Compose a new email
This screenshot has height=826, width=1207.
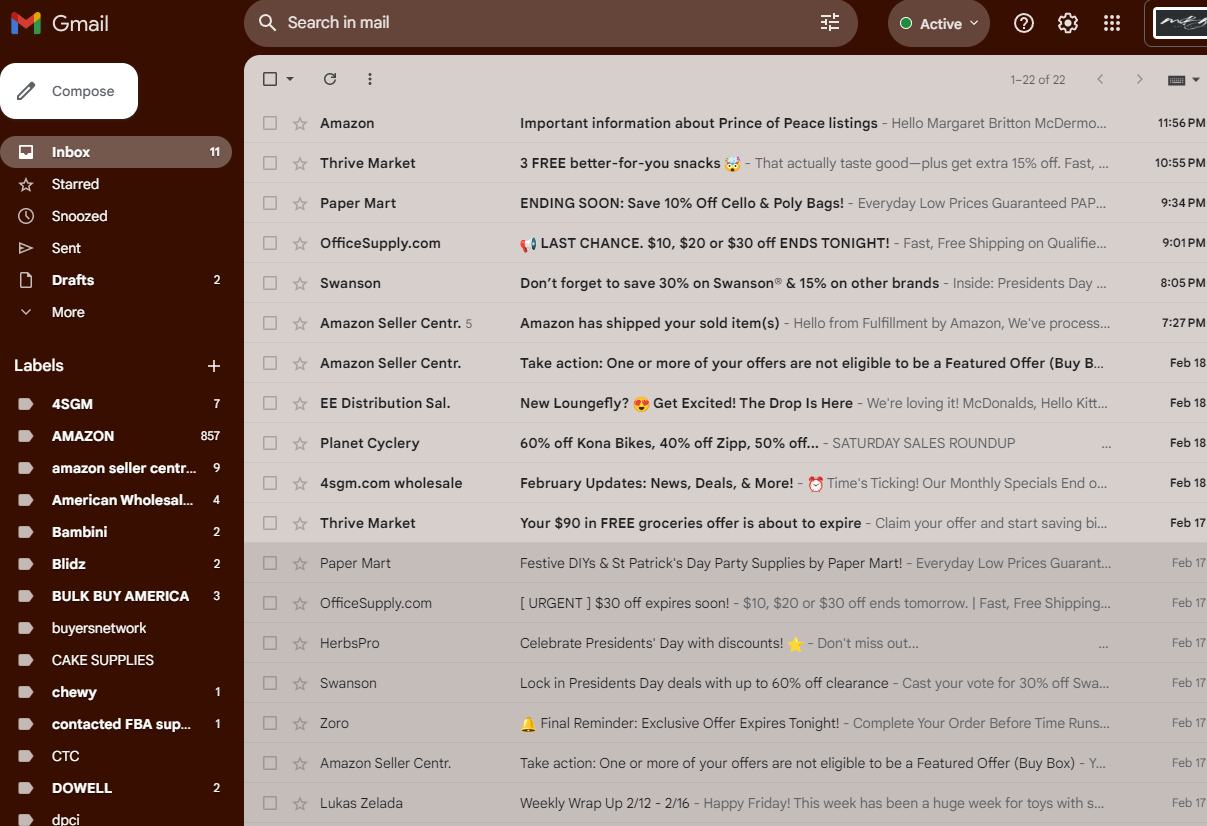(69, 91)
